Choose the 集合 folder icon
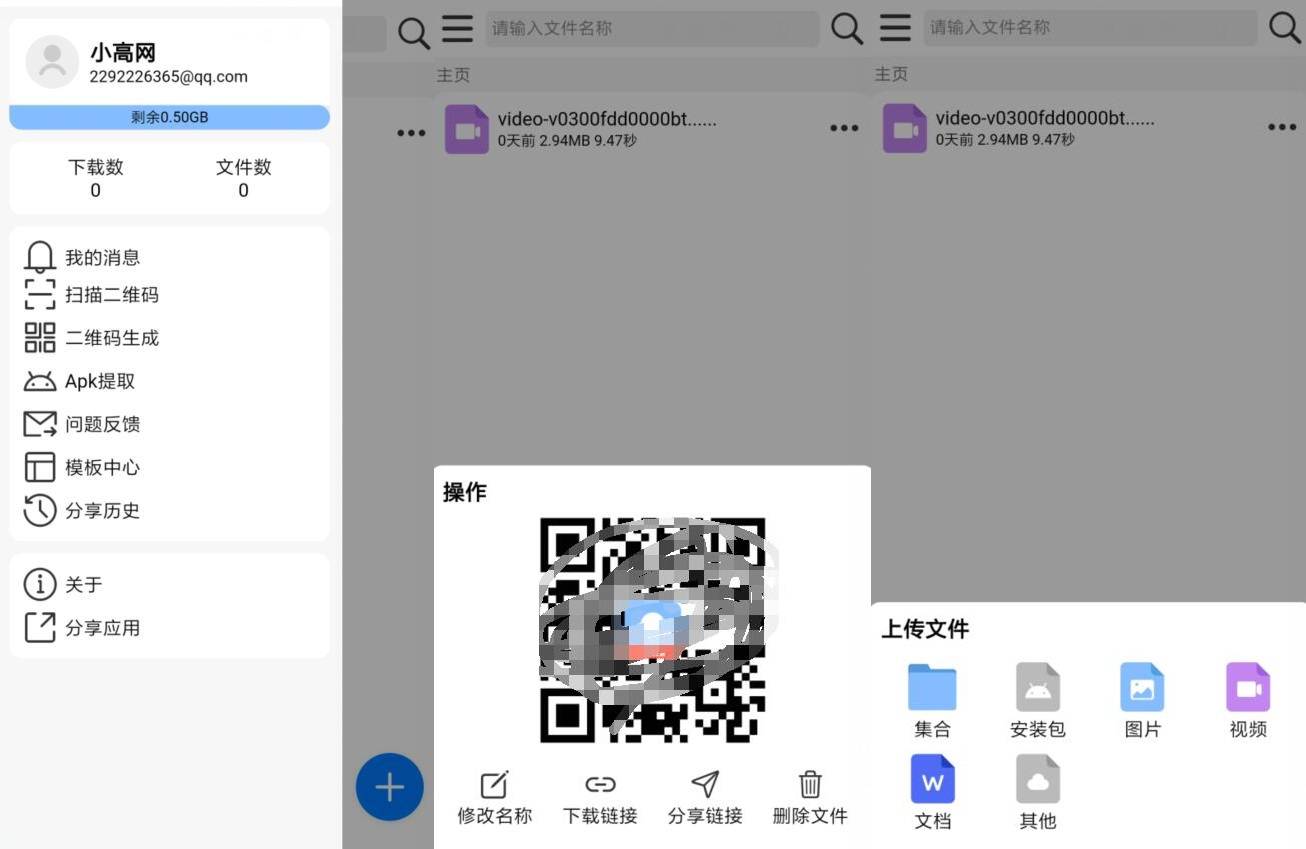The width and height of the screenshot is (1306, 849). 932,687
